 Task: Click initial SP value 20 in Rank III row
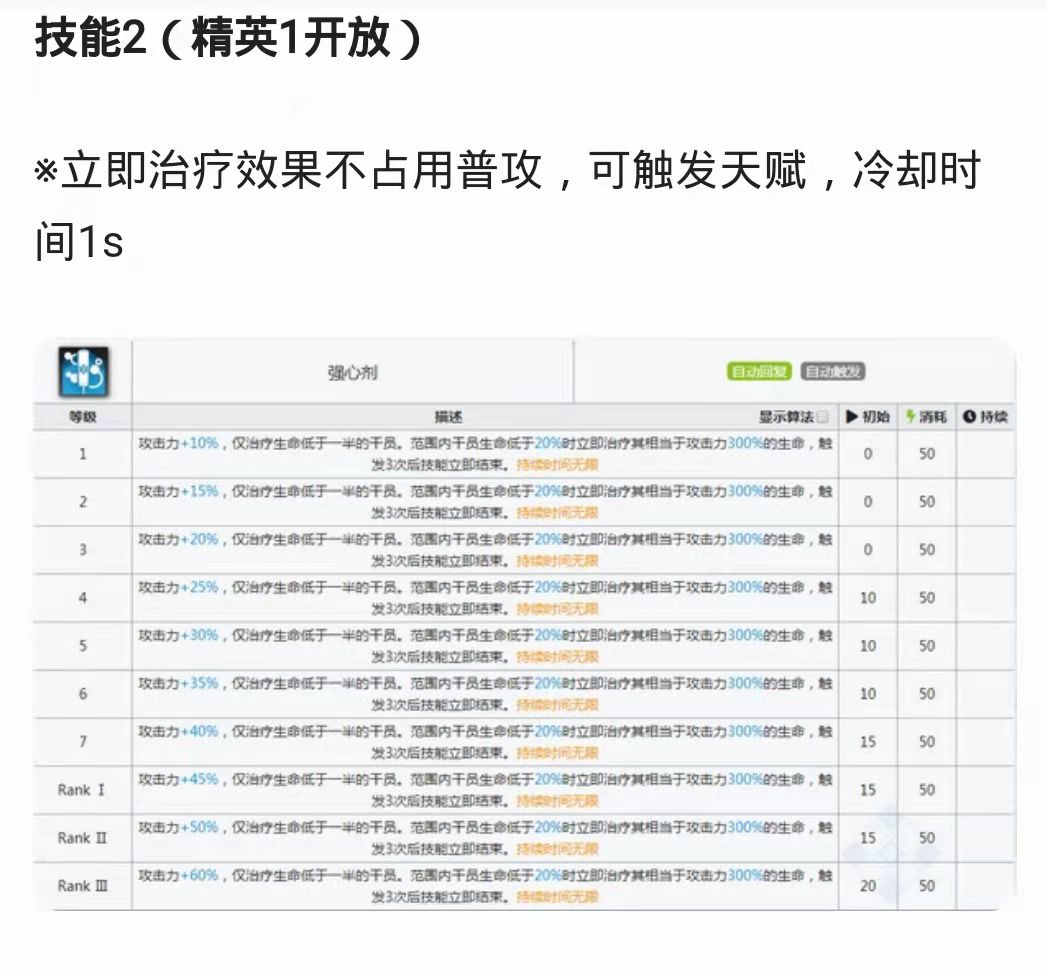tap(868, 886)
